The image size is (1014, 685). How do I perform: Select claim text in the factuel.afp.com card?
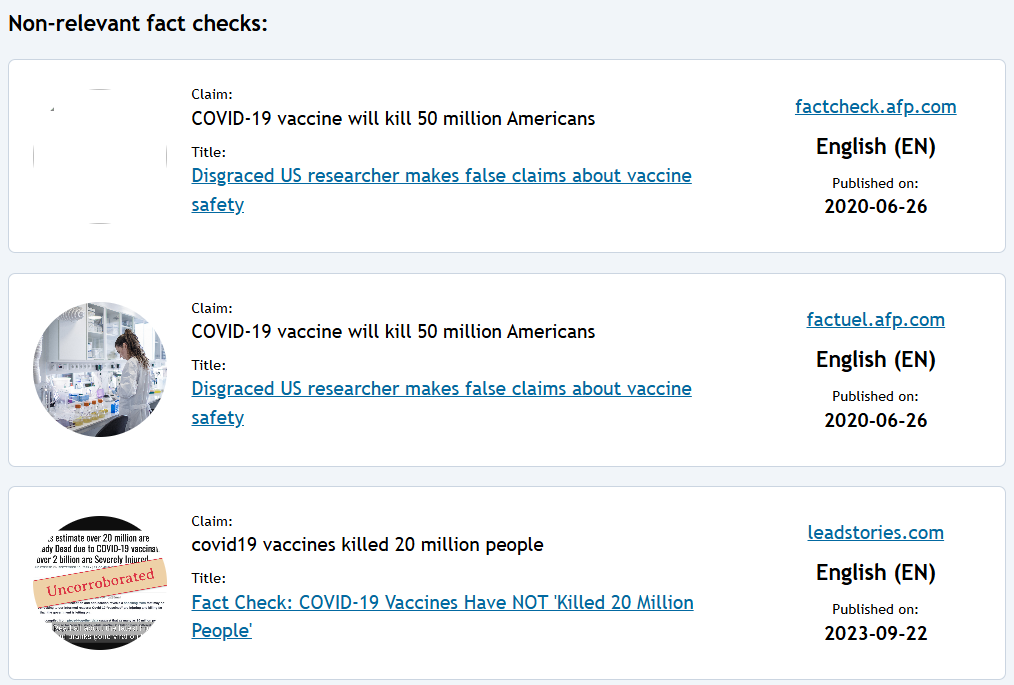coord(393,332)
